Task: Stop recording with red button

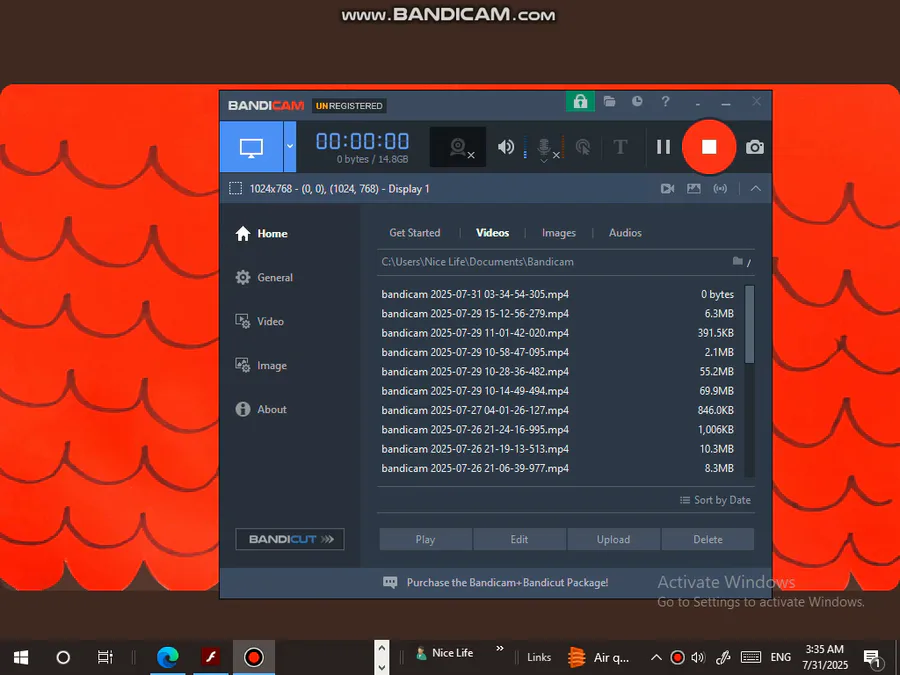Action: click(x=709, y=147)
